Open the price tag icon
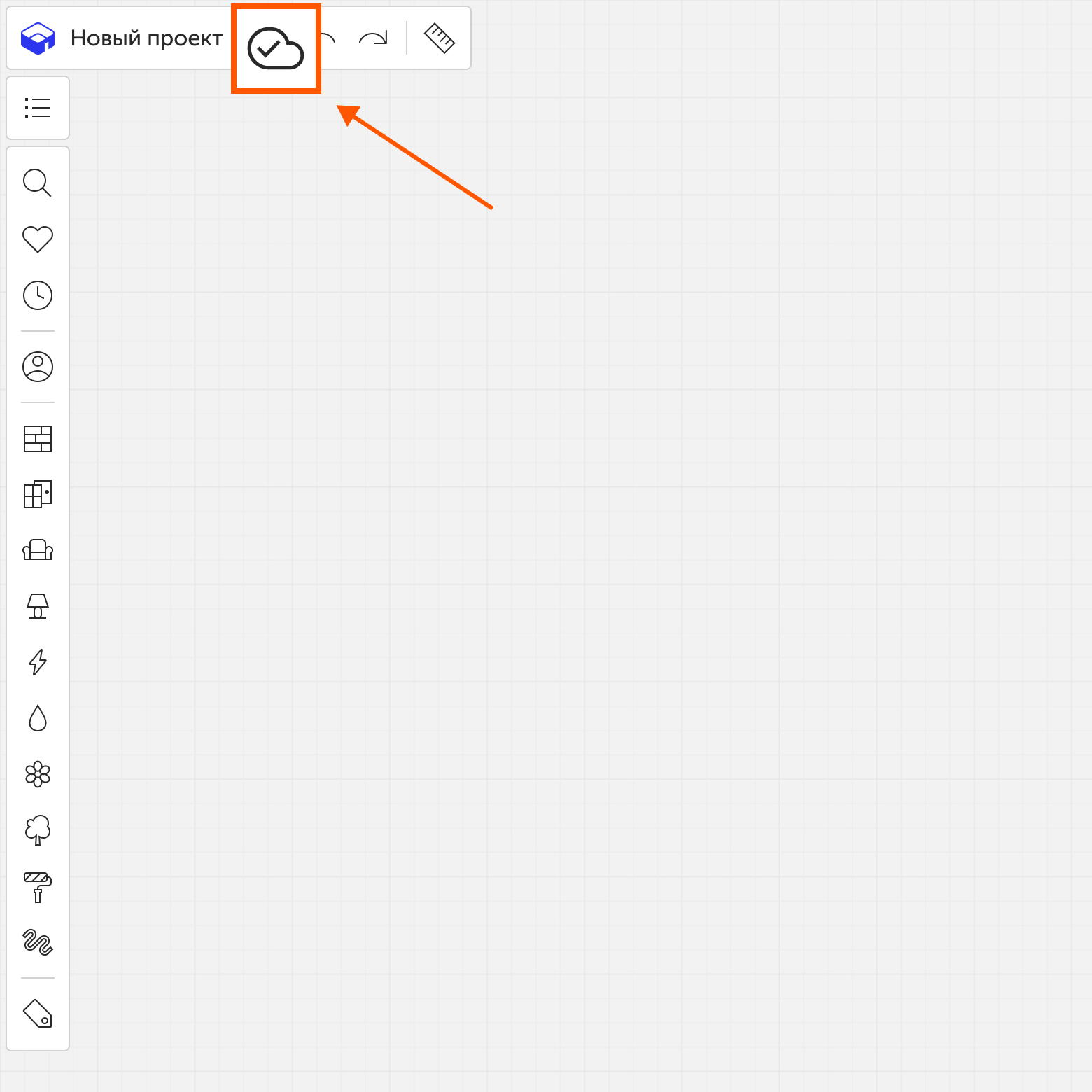This screenshot has width=1092, height=1092. tap(38, 1014)
